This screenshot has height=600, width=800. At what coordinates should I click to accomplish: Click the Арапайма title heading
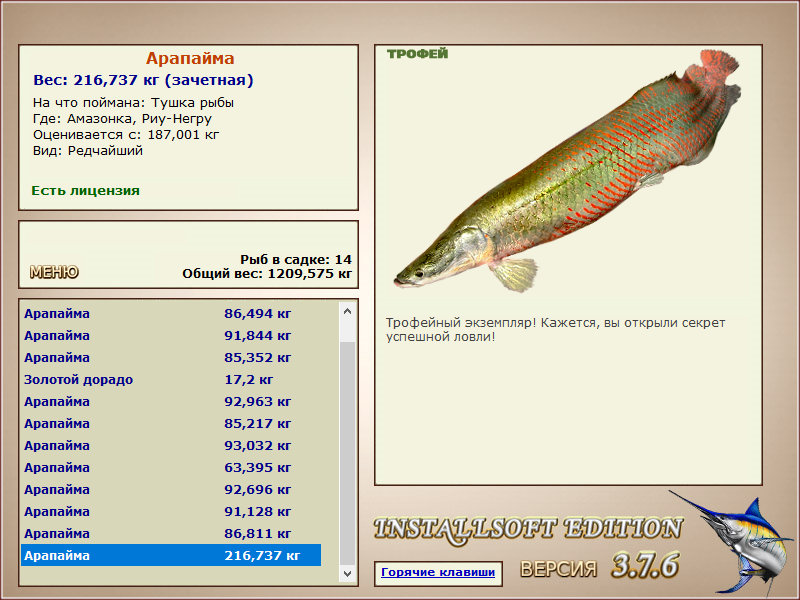pyautogui.click(x=190, y=58)
